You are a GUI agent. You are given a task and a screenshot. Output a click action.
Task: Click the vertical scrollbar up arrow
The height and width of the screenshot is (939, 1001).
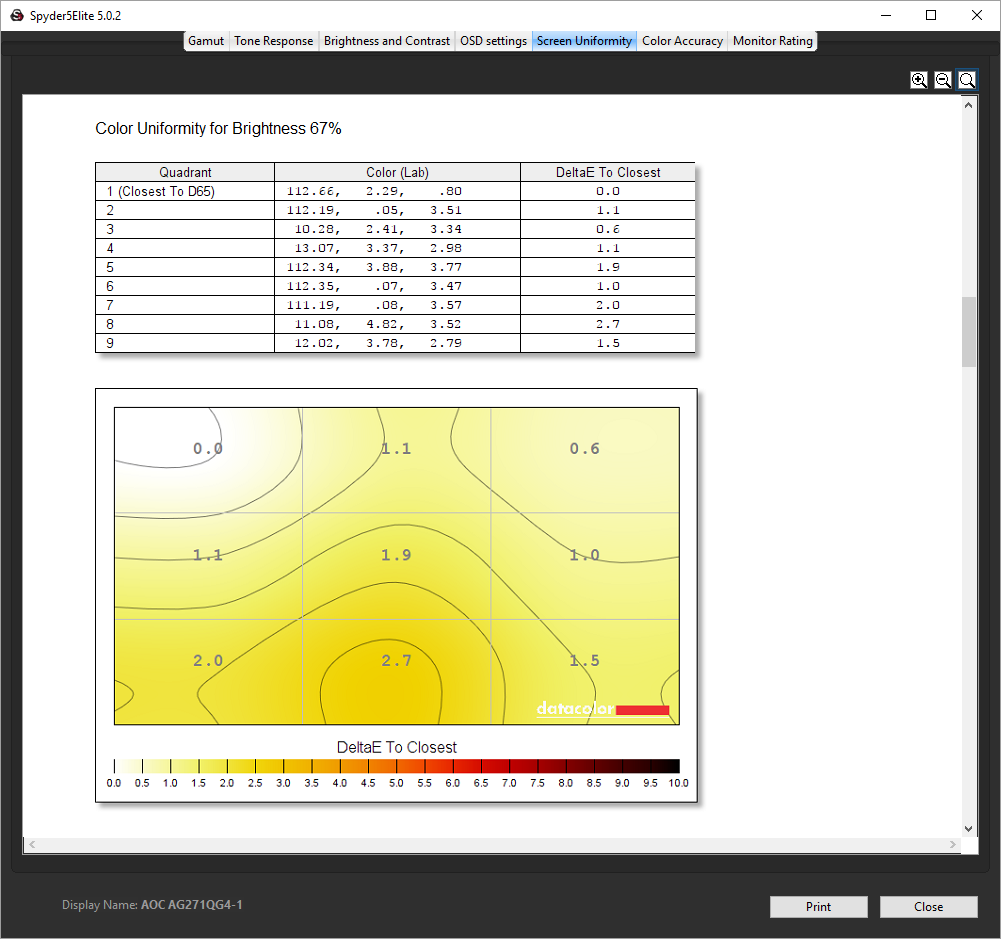(x=968, y=105)
